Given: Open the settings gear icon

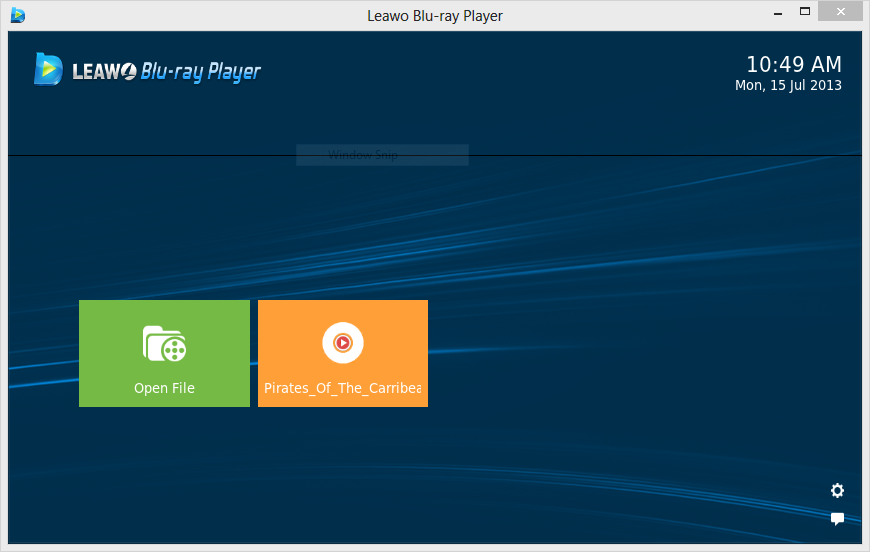Looking at the screenshot, I should (837, 490).
